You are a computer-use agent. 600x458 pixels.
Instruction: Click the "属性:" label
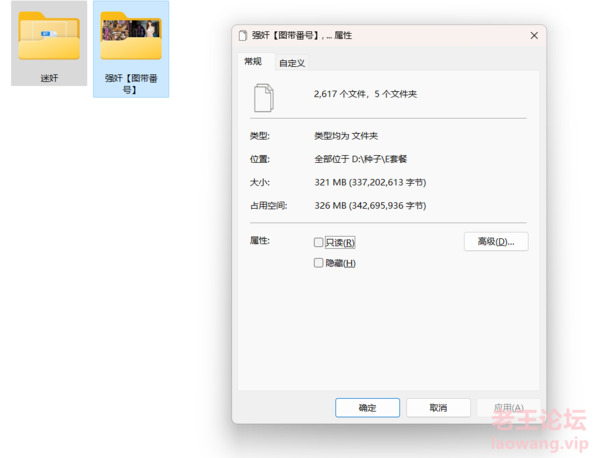pos(260,241)
